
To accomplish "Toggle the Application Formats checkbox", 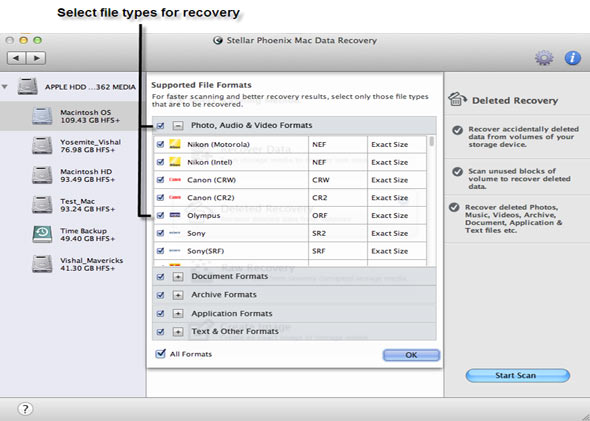I will 160,313.
